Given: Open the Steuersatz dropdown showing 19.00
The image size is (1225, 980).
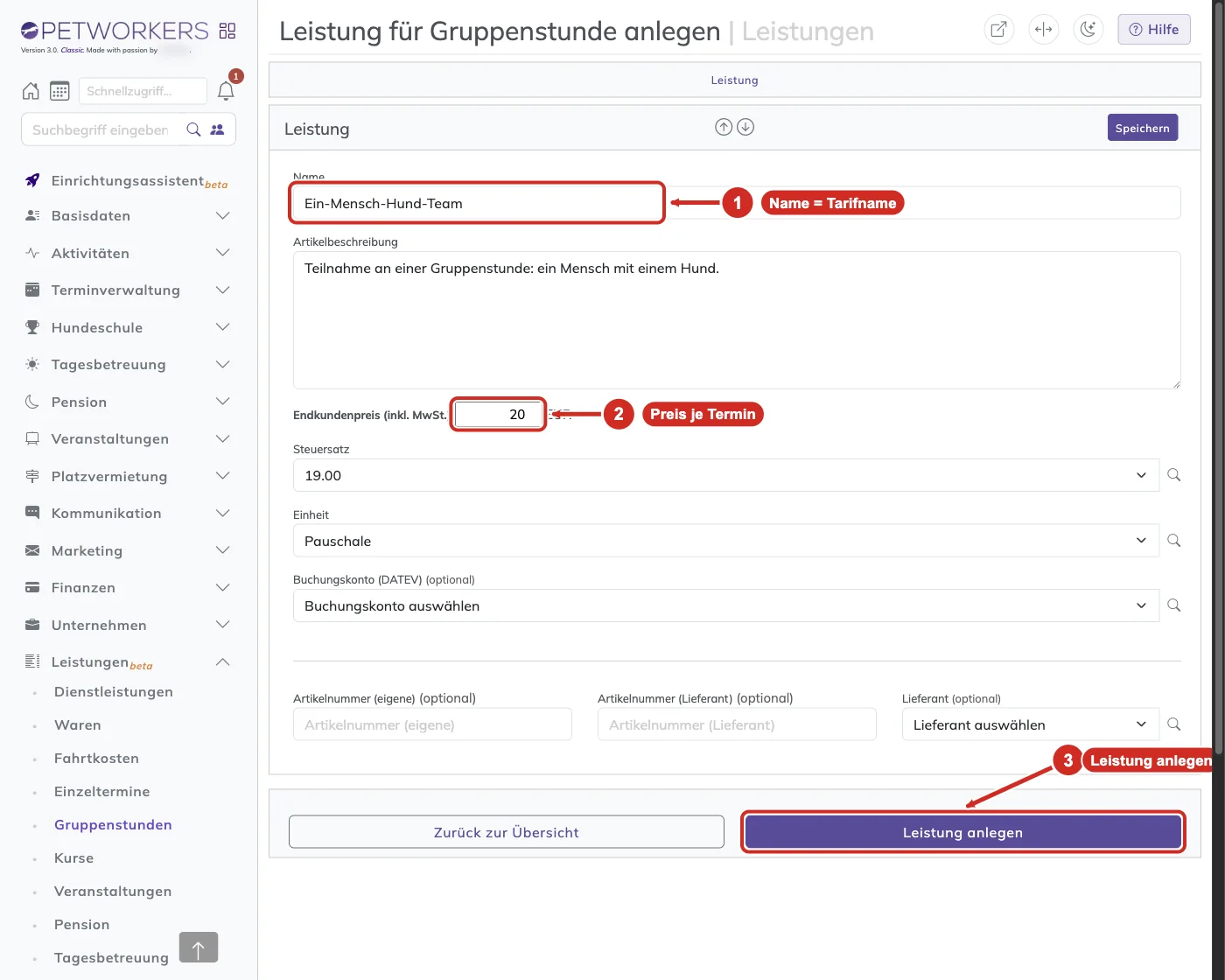Looking at the screenshot, I should (726, 475).
